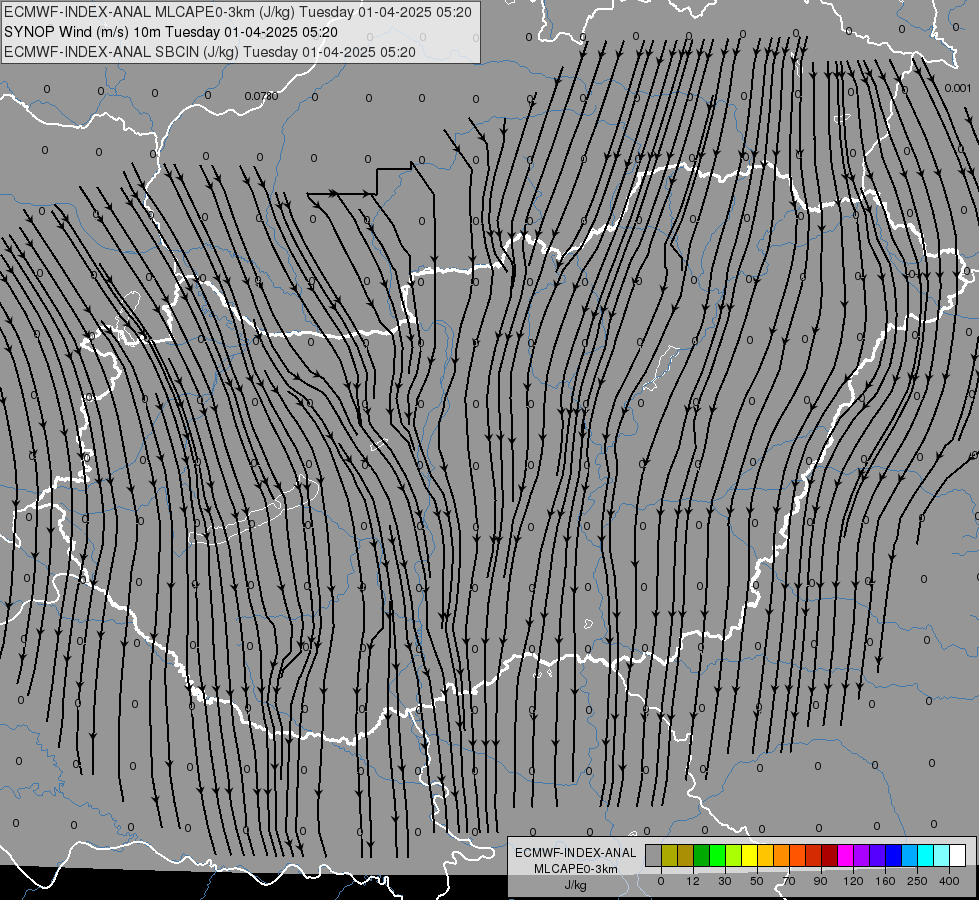Click the pure yellow legend swatch
The height and width of the screenshot is (900, 979).
point(749,855)
